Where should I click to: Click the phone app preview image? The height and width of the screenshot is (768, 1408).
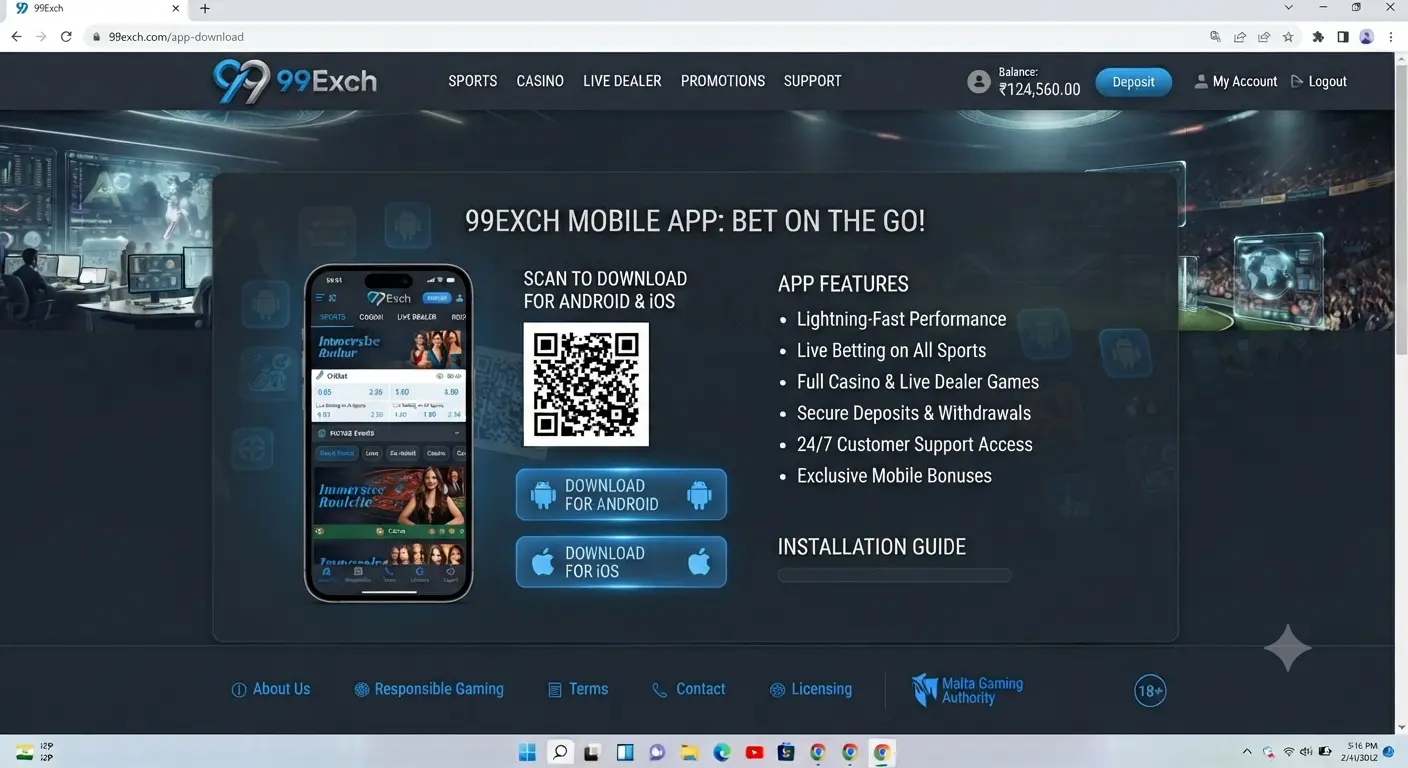click(388, 433)
